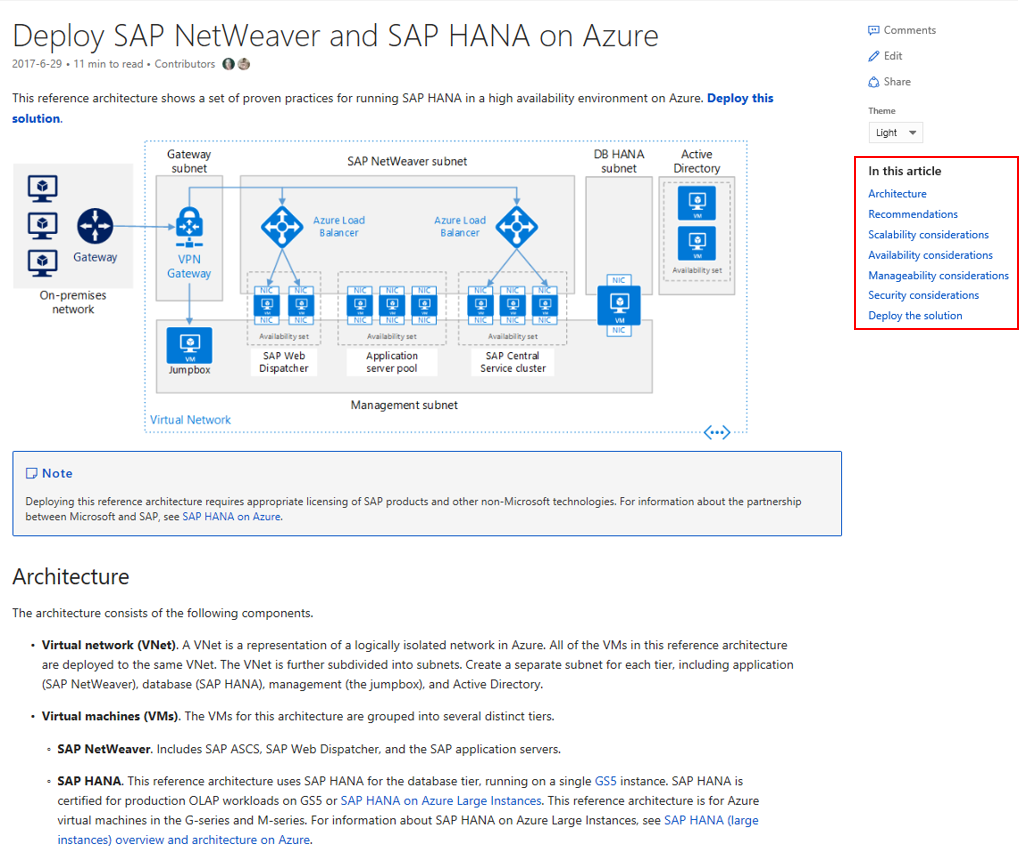Open the GS5 instance link
This screenshot has height=852, width=1019.
(605, 781)
